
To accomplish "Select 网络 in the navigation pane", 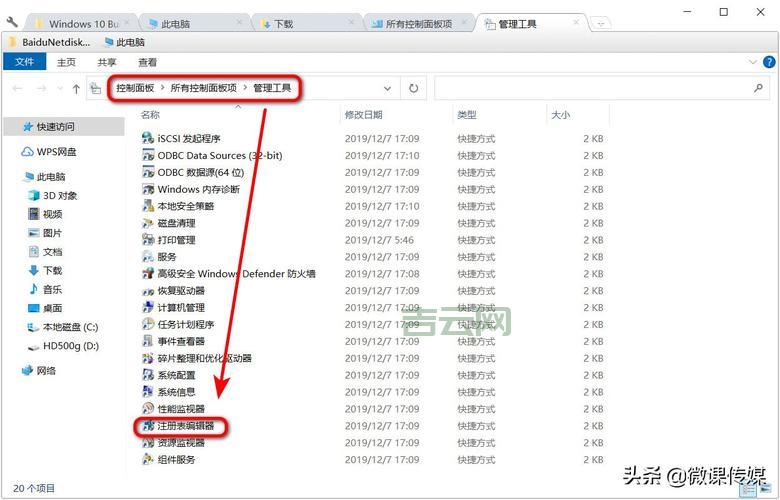I will click(39, 371).
